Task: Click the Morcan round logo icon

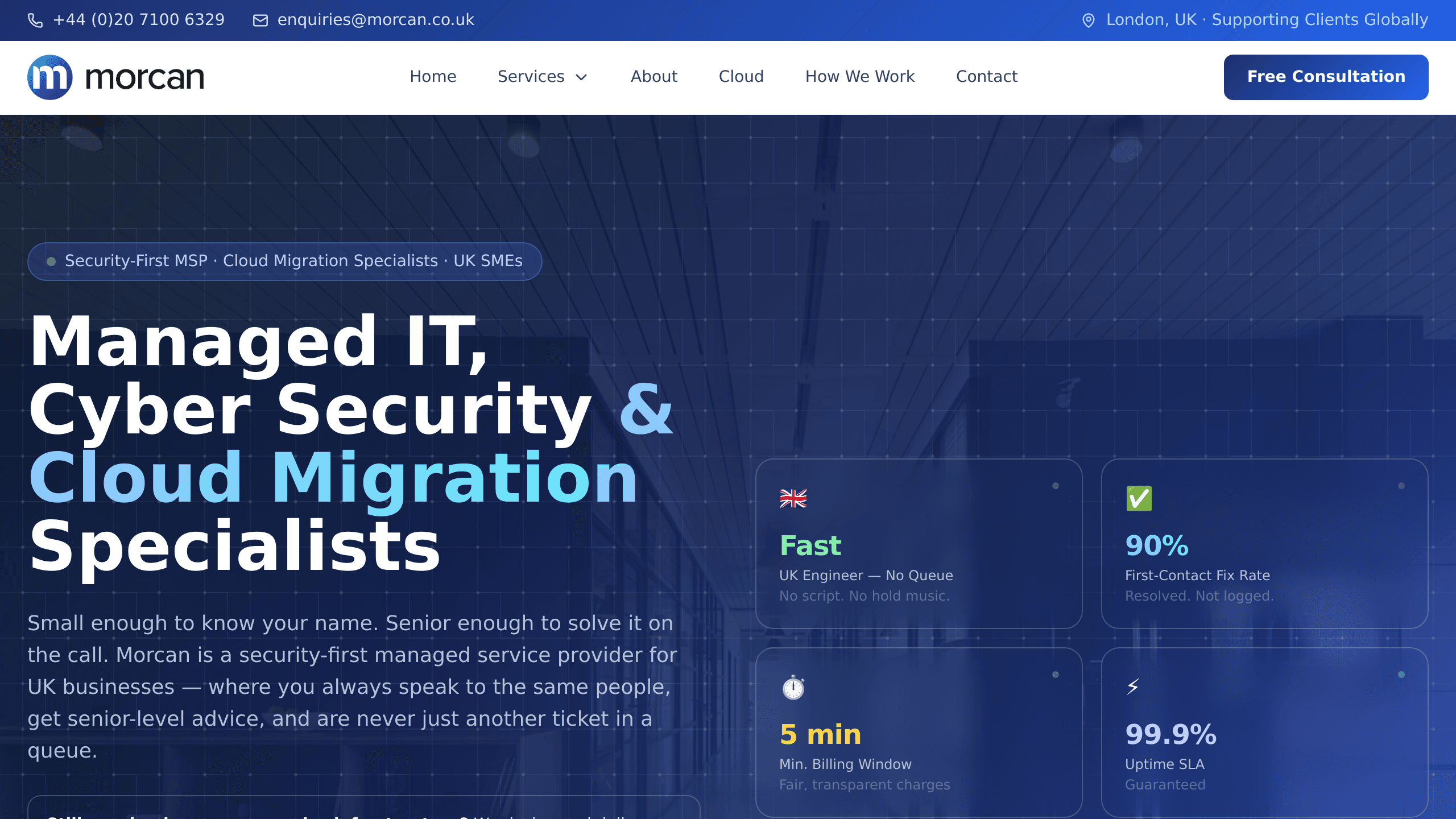Action: pyautogui.click(x=50, y=77)
